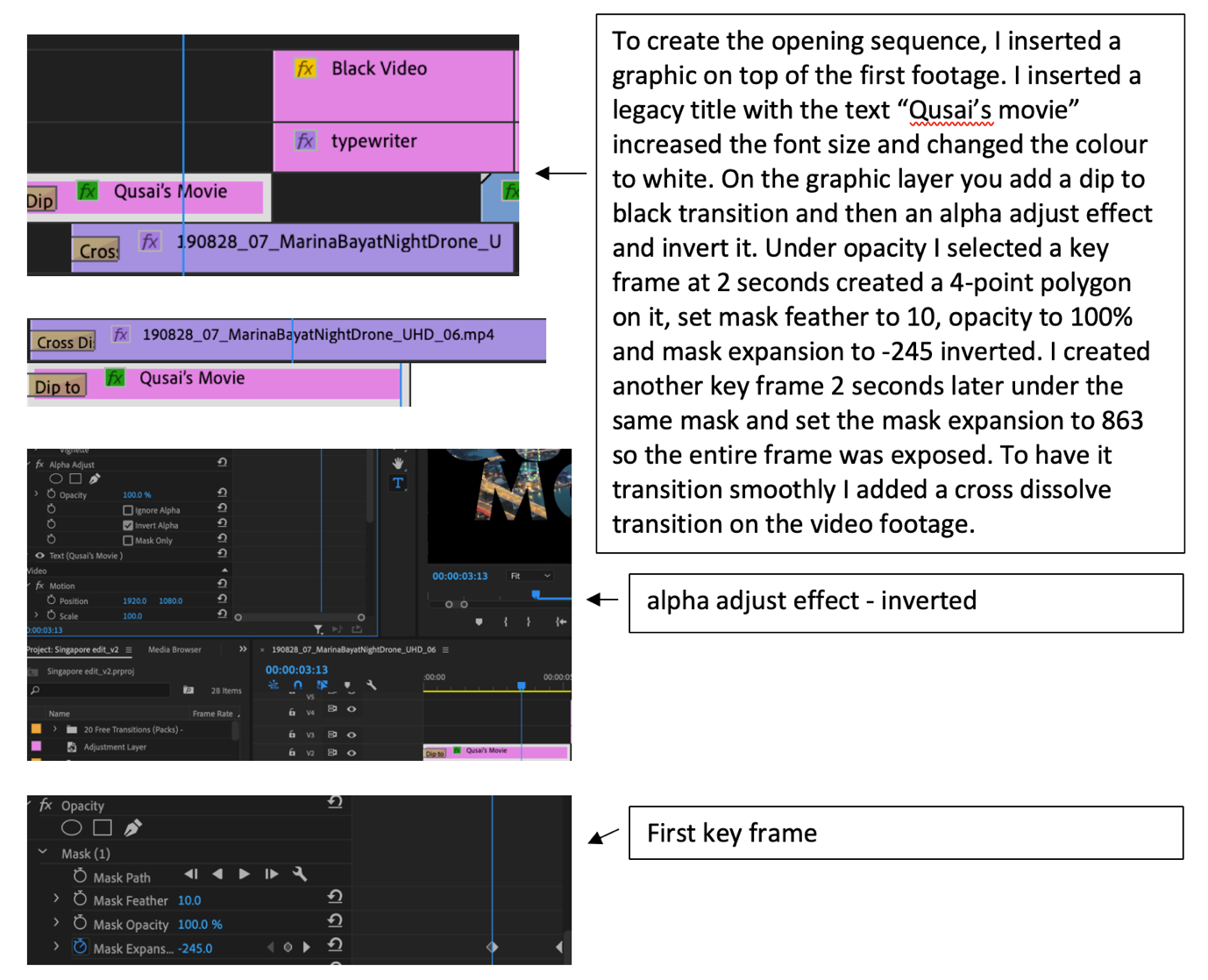The image size is (1208, 980).
Task: Hide the Text (Qusai's Movie) layer eye
Action: 39,556
